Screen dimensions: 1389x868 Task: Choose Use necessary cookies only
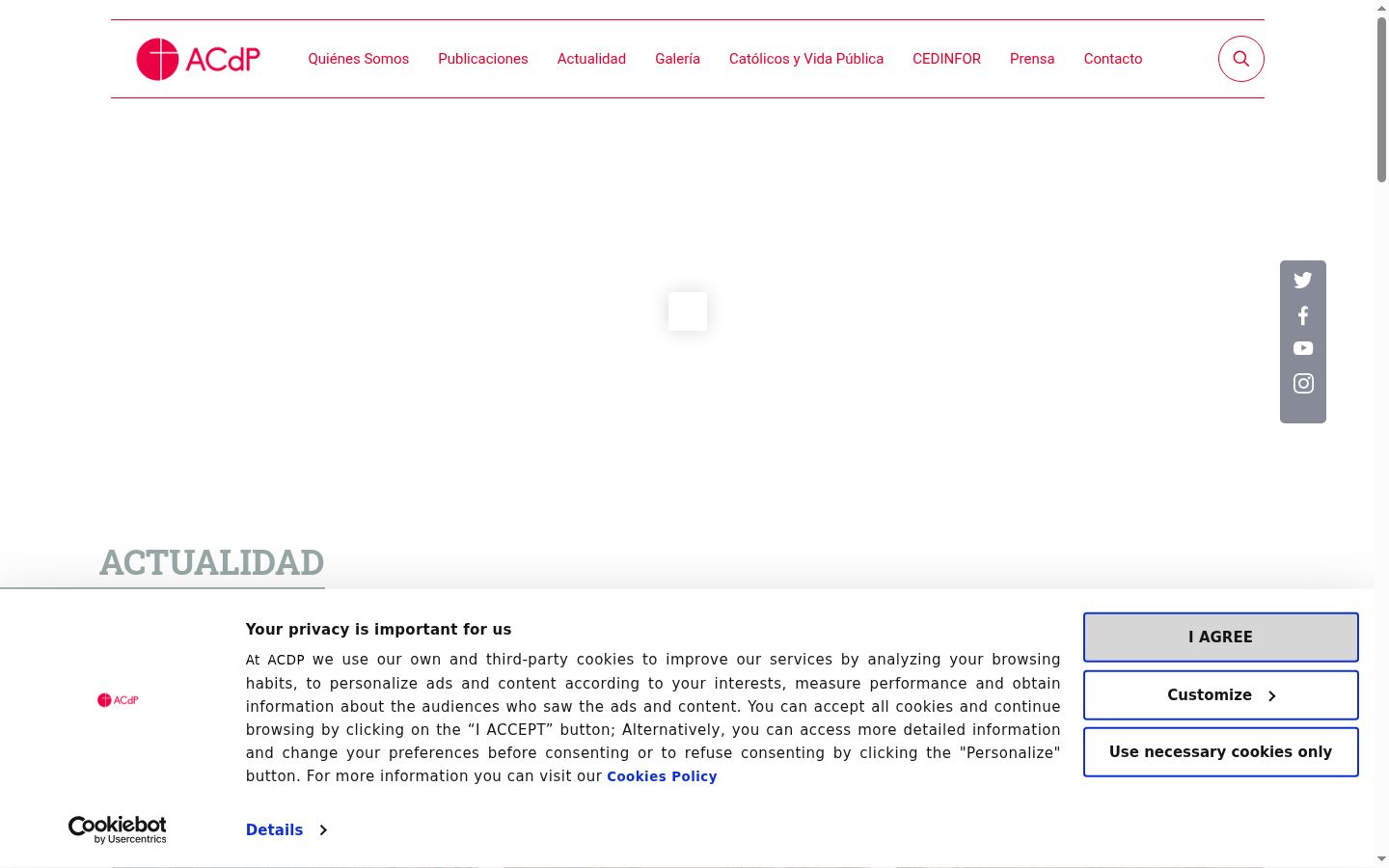1221,752
